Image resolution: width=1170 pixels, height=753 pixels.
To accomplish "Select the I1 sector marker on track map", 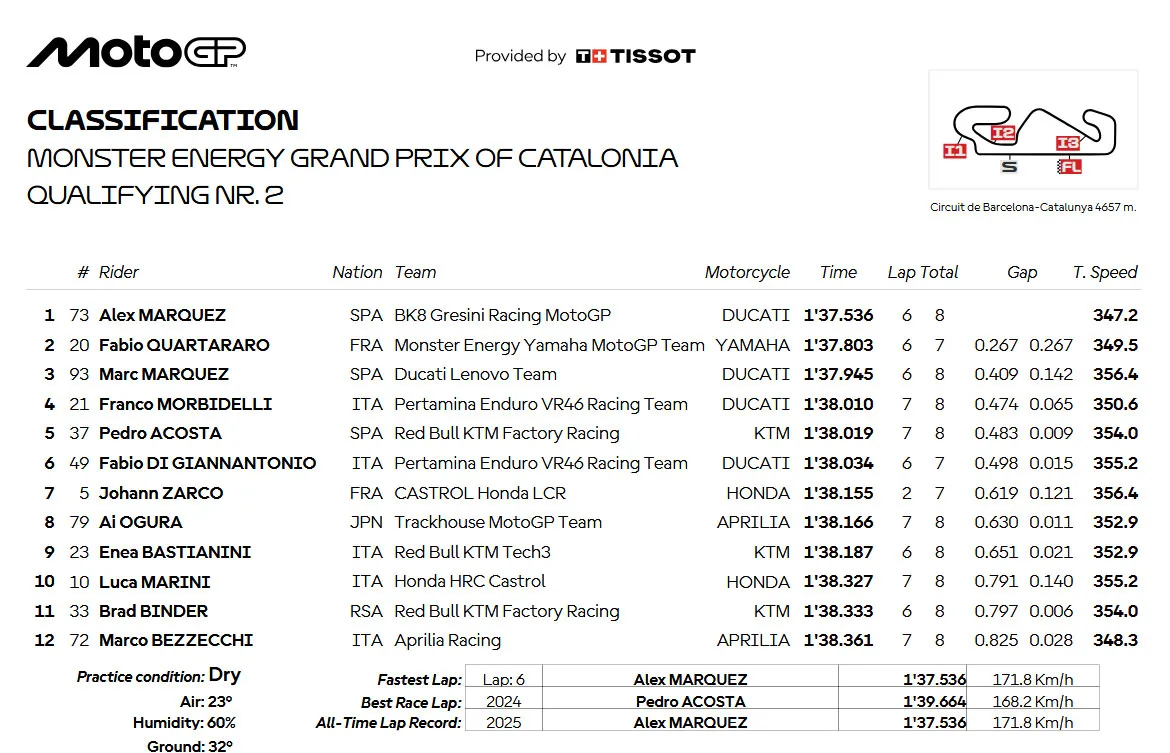I will [x=955, y=151].
